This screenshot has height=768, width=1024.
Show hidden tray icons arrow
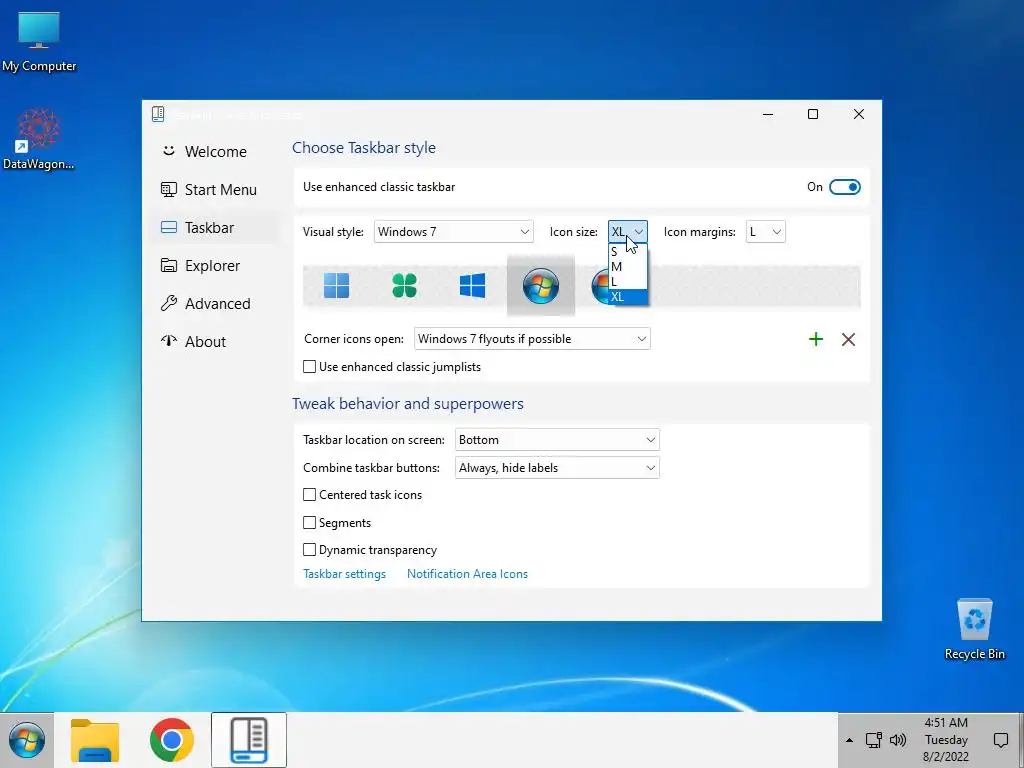click(849, 740)
